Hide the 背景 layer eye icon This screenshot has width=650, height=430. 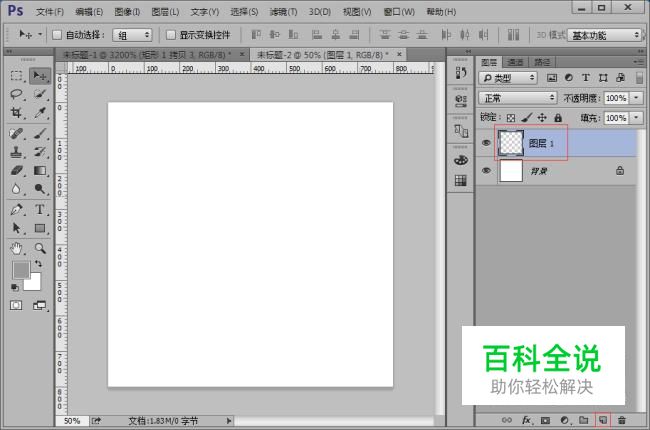(x=486, y=170)
